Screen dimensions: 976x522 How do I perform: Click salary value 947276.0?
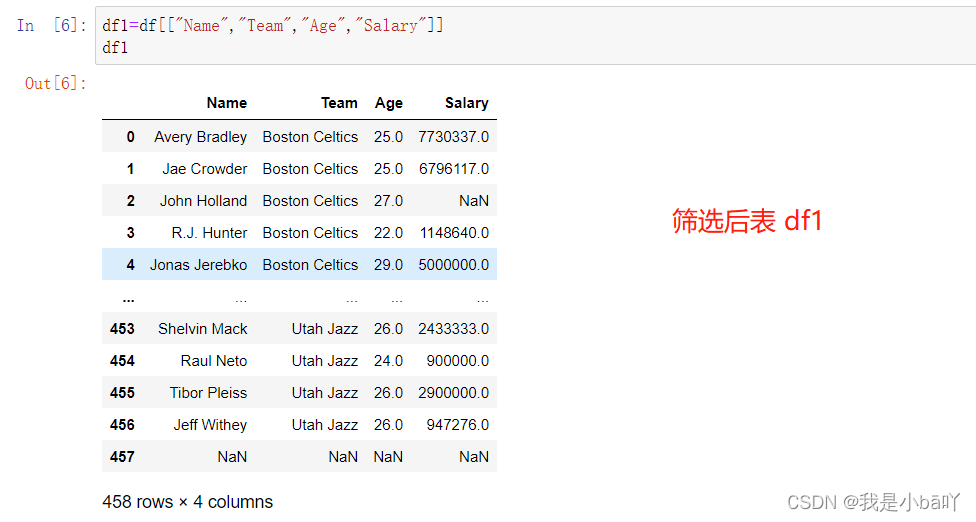[x=458, y=425]
